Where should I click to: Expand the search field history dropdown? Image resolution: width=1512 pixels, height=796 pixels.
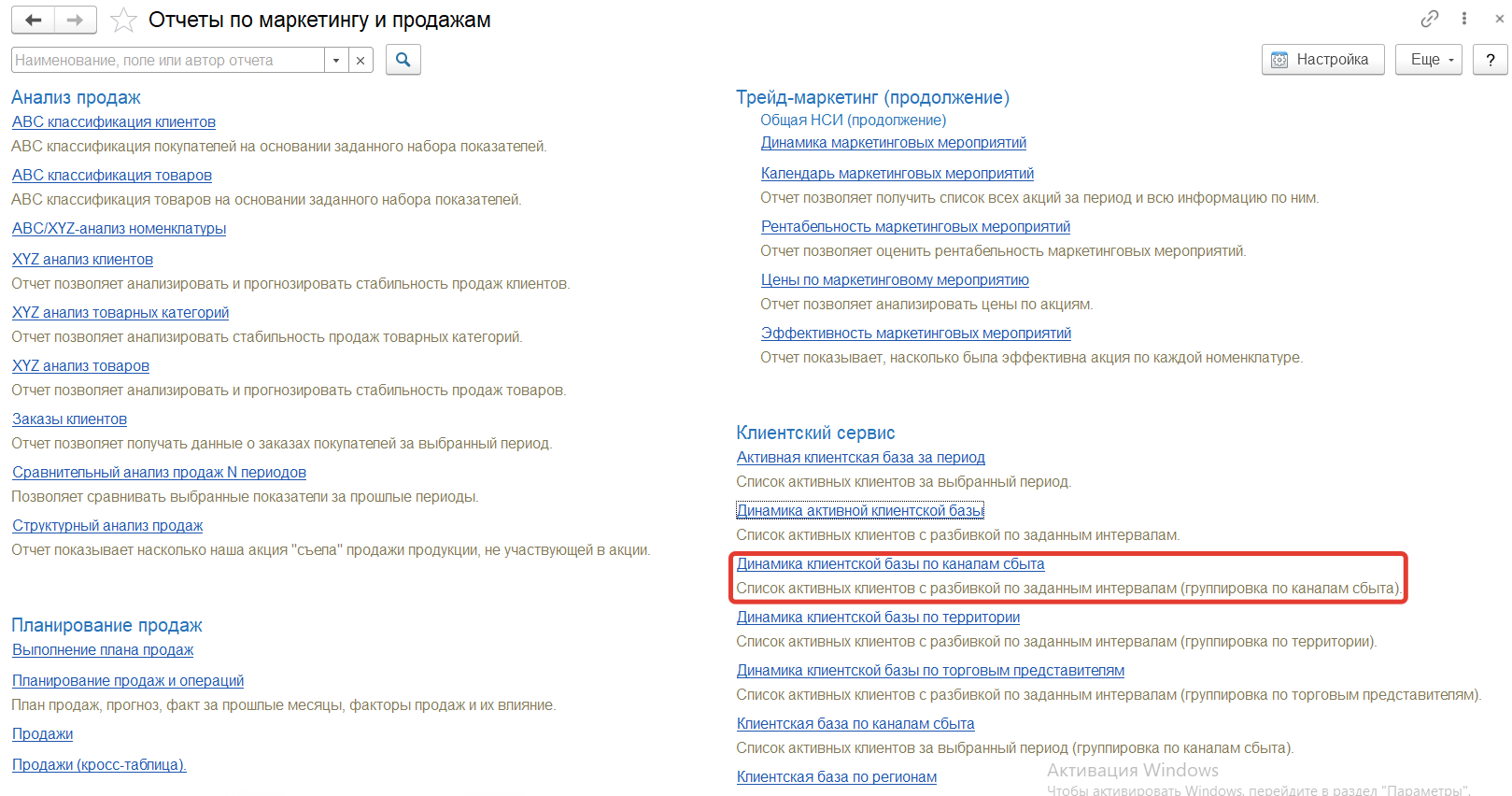pyautogui.click(x=336, y=61)
